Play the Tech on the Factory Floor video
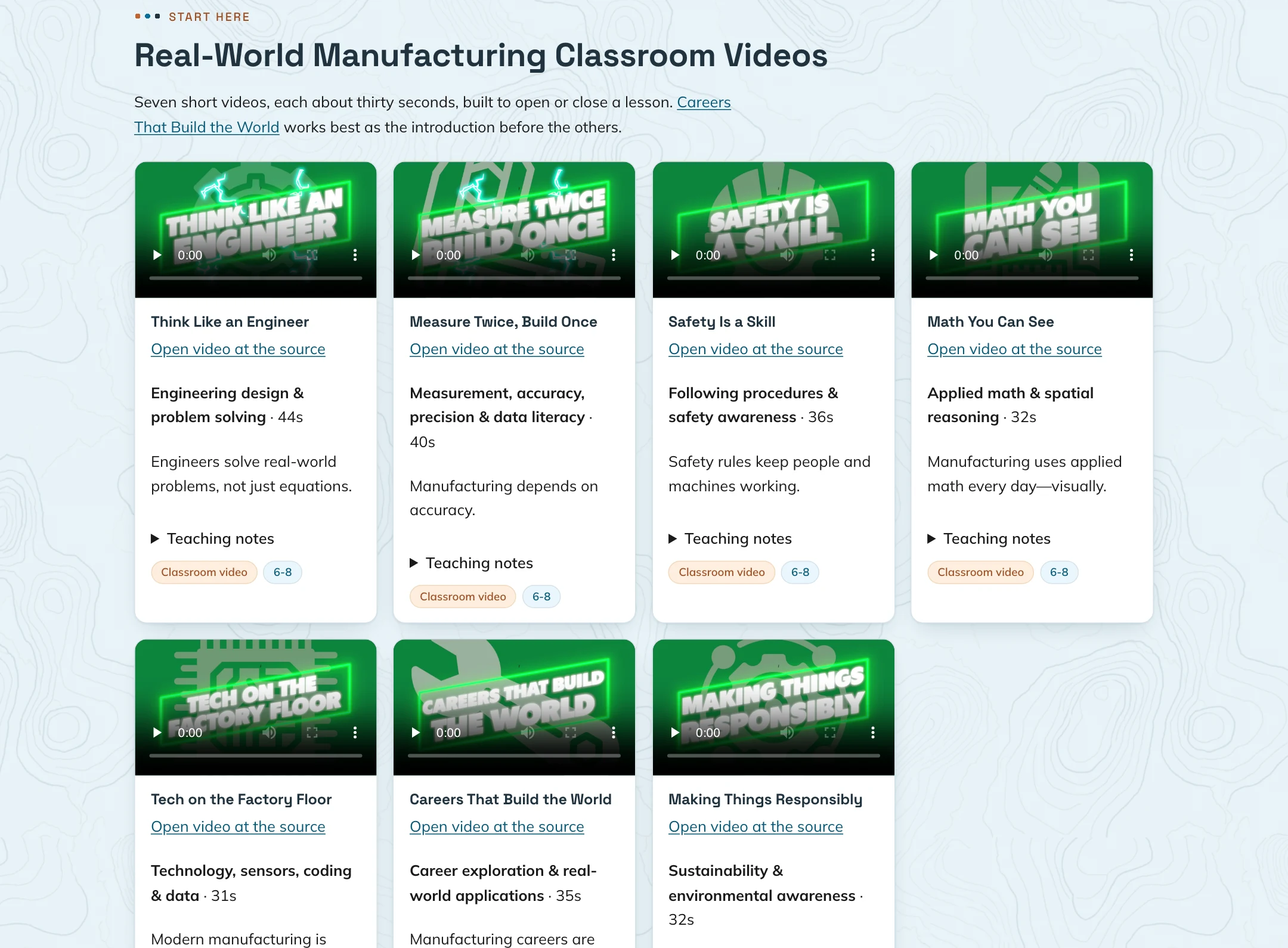Image resolution: width=1288 pixels, height=948 pixels. coord(157,732)
